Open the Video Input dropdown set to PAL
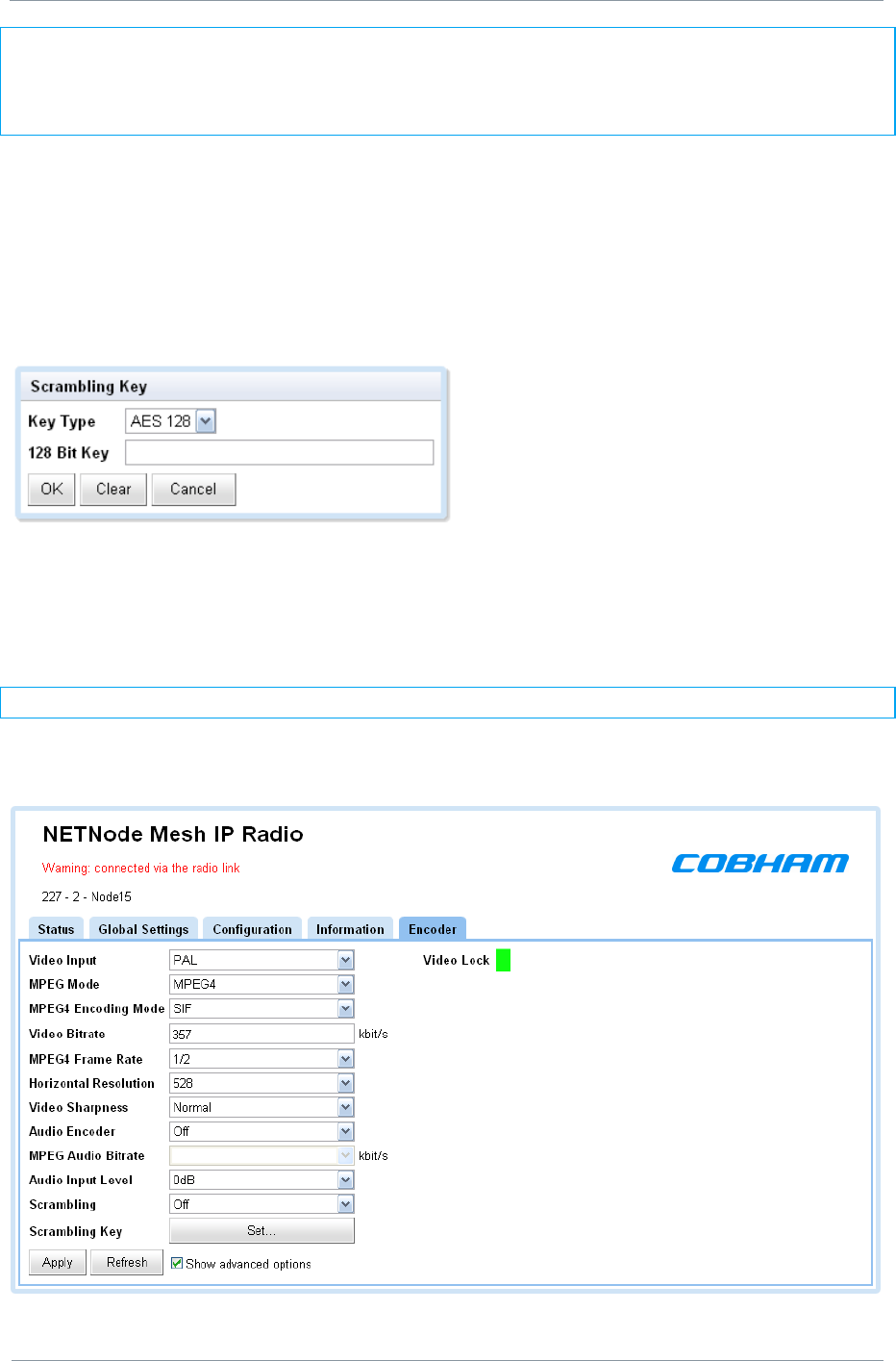Viewport: 896px width, 1361px height. (x=261, y=960)
